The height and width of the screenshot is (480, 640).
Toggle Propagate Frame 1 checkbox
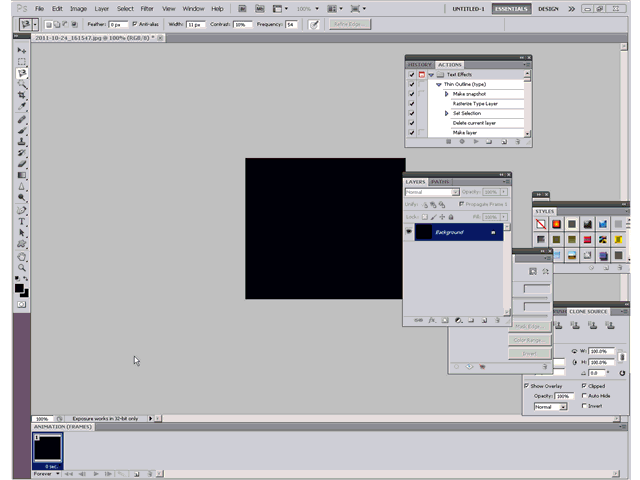tap(461, 204)
